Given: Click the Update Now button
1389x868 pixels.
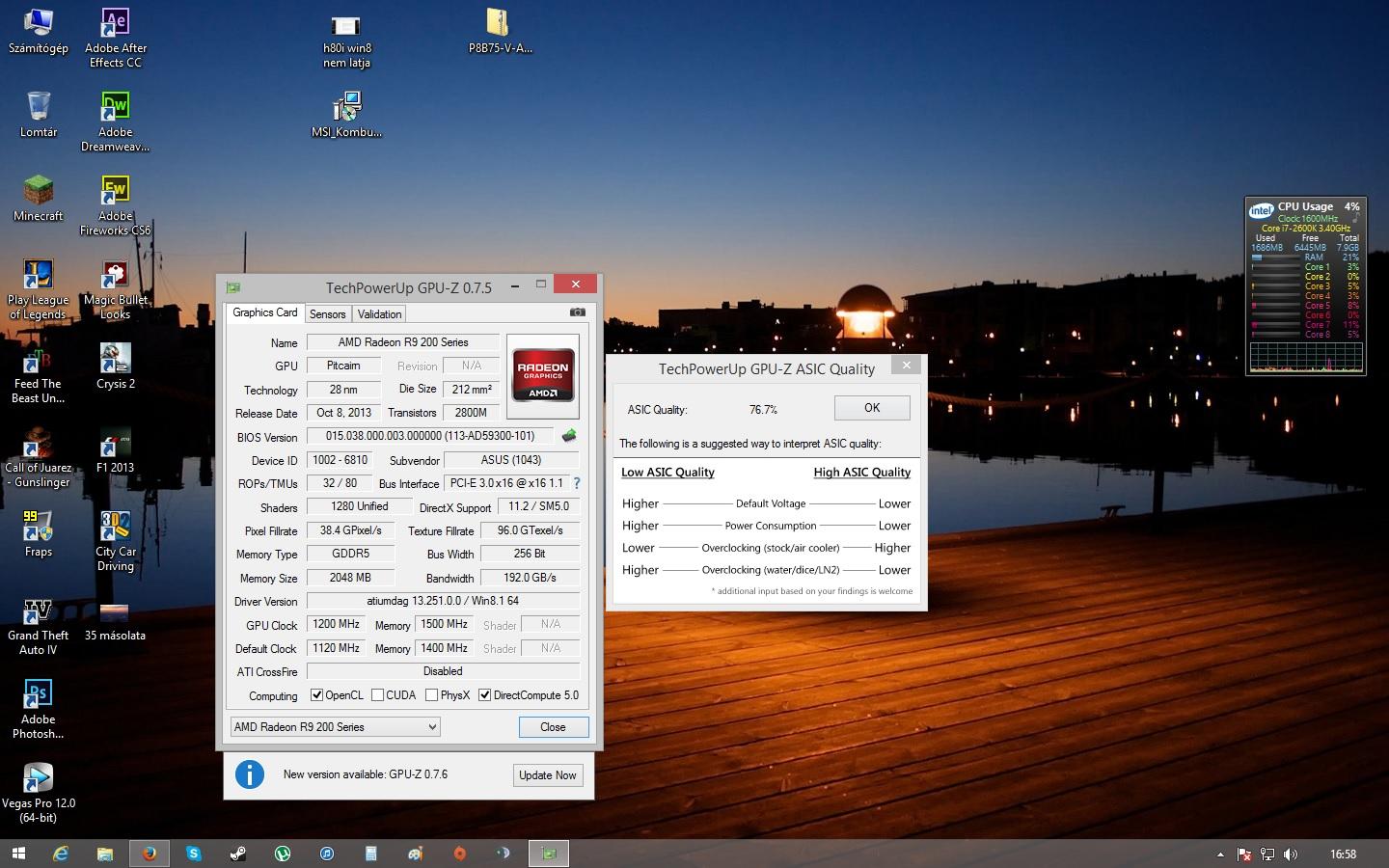Looking at the screenshot, I should pos(548,775).
